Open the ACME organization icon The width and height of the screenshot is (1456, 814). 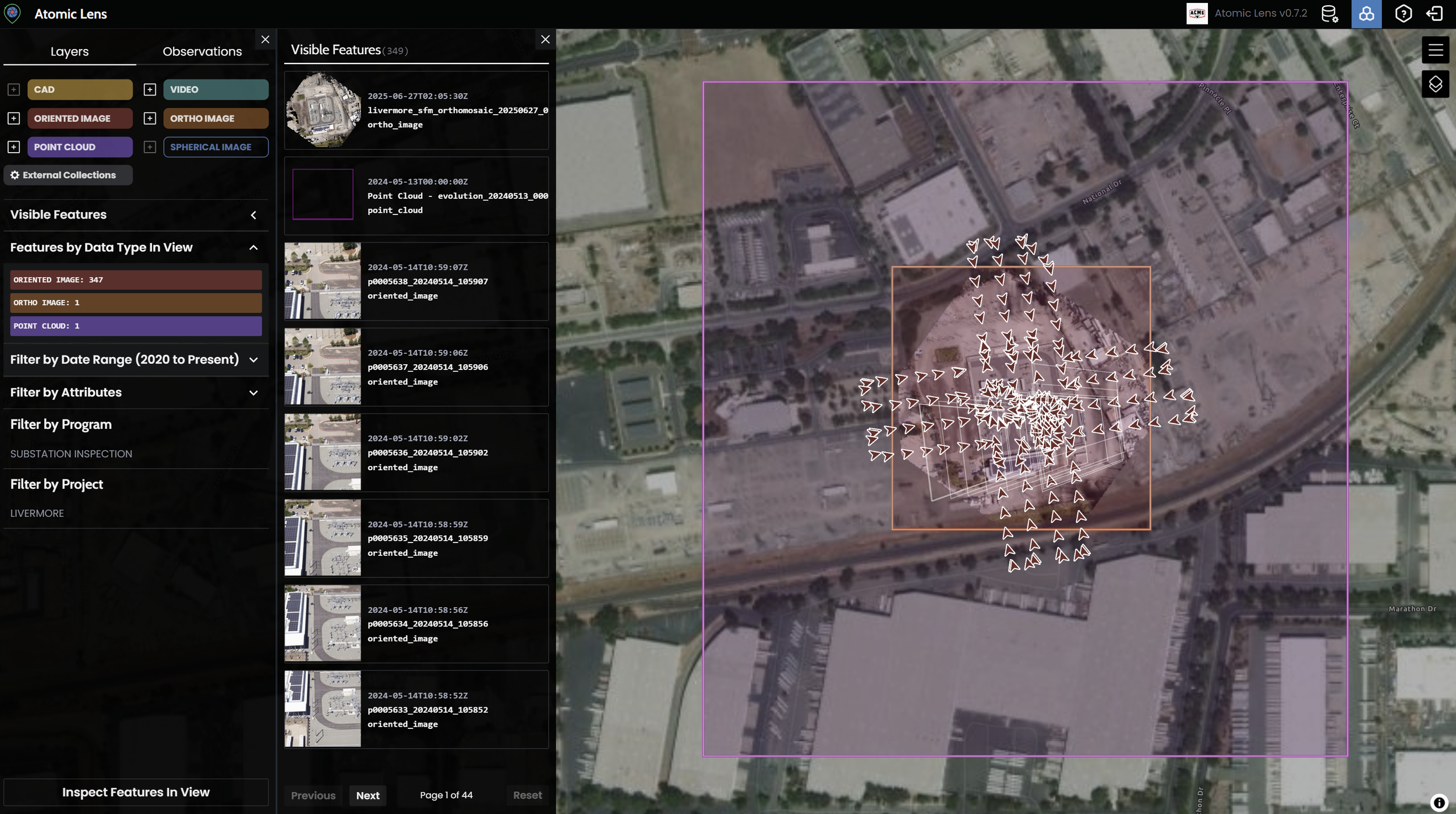coord(1196,13)
